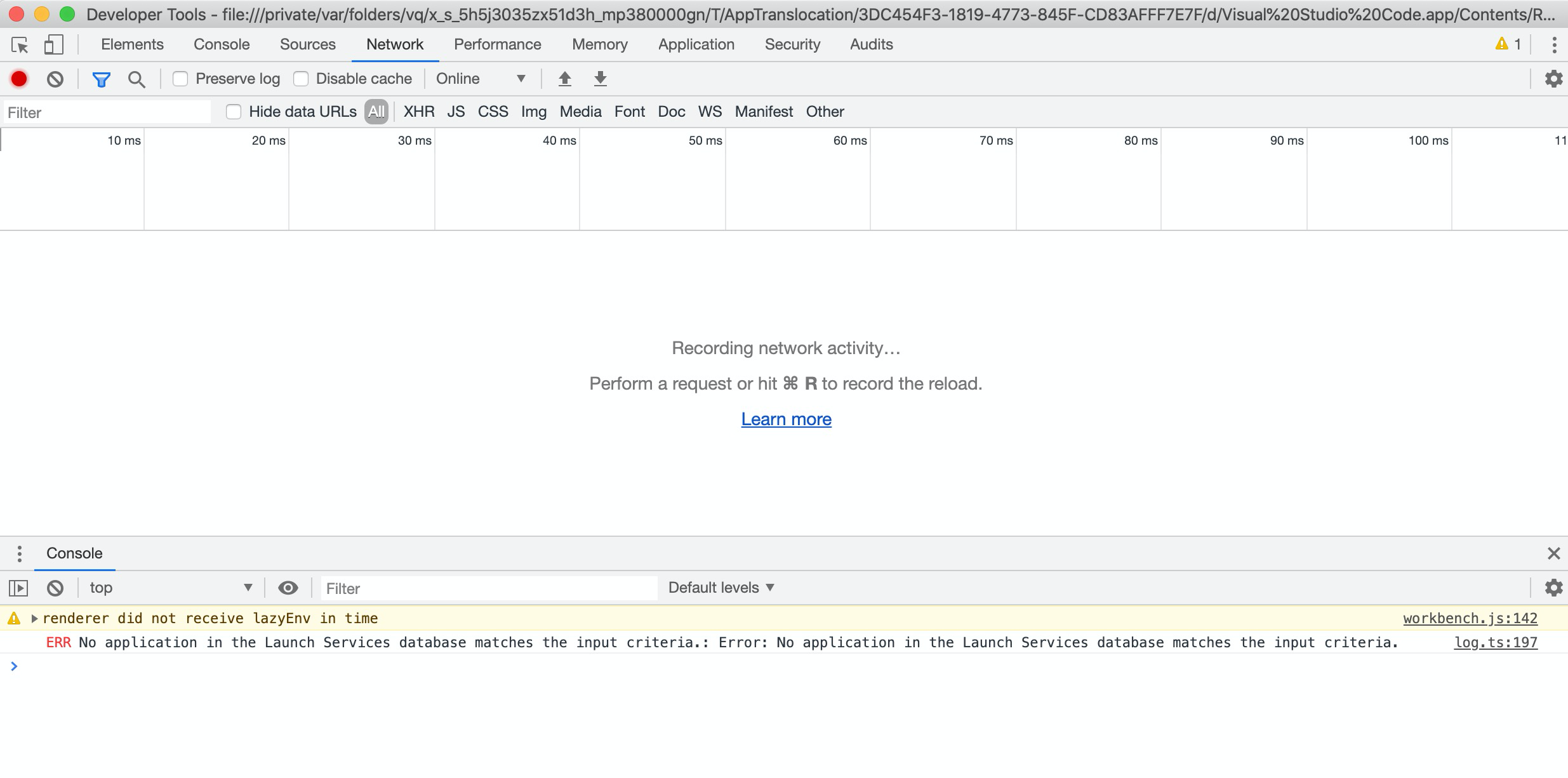1568x778 pixels.
Task: Check the Hide data URLs checkbox
Action: (x=234, y=112)
